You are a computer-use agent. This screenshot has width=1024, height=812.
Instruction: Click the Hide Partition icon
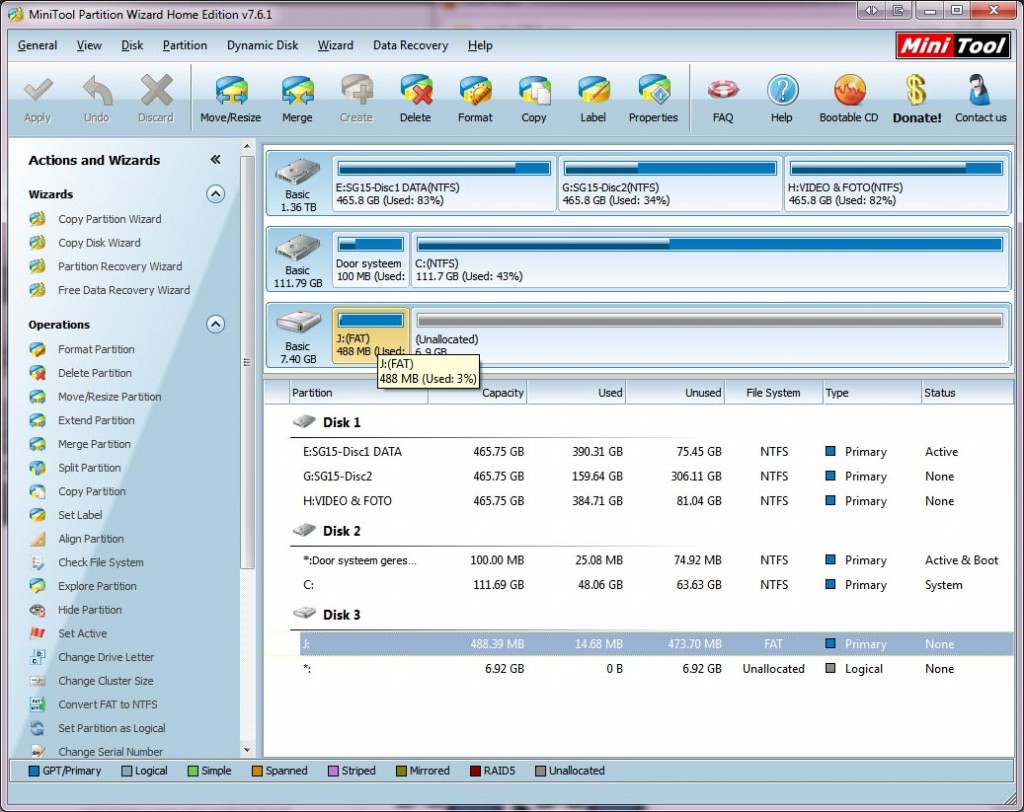coord(38,609)
